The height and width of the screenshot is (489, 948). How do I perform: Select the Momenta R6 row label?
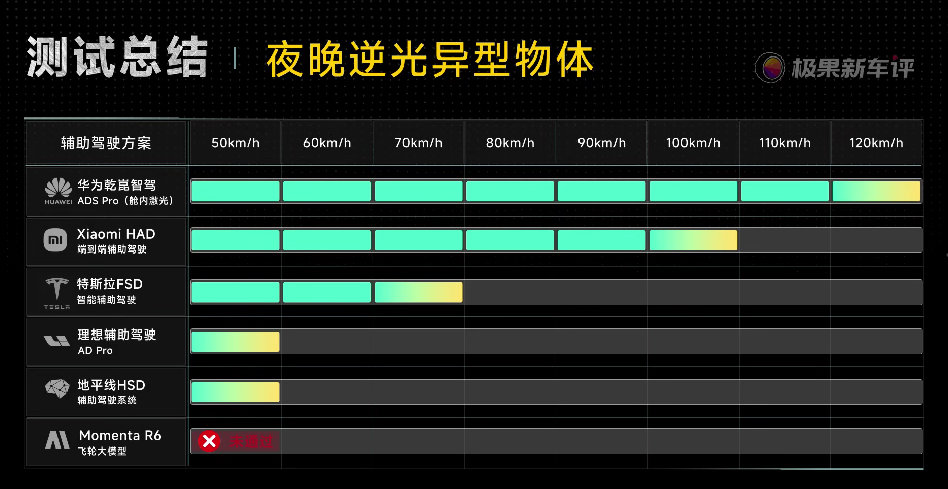click(x=120, y=435)
